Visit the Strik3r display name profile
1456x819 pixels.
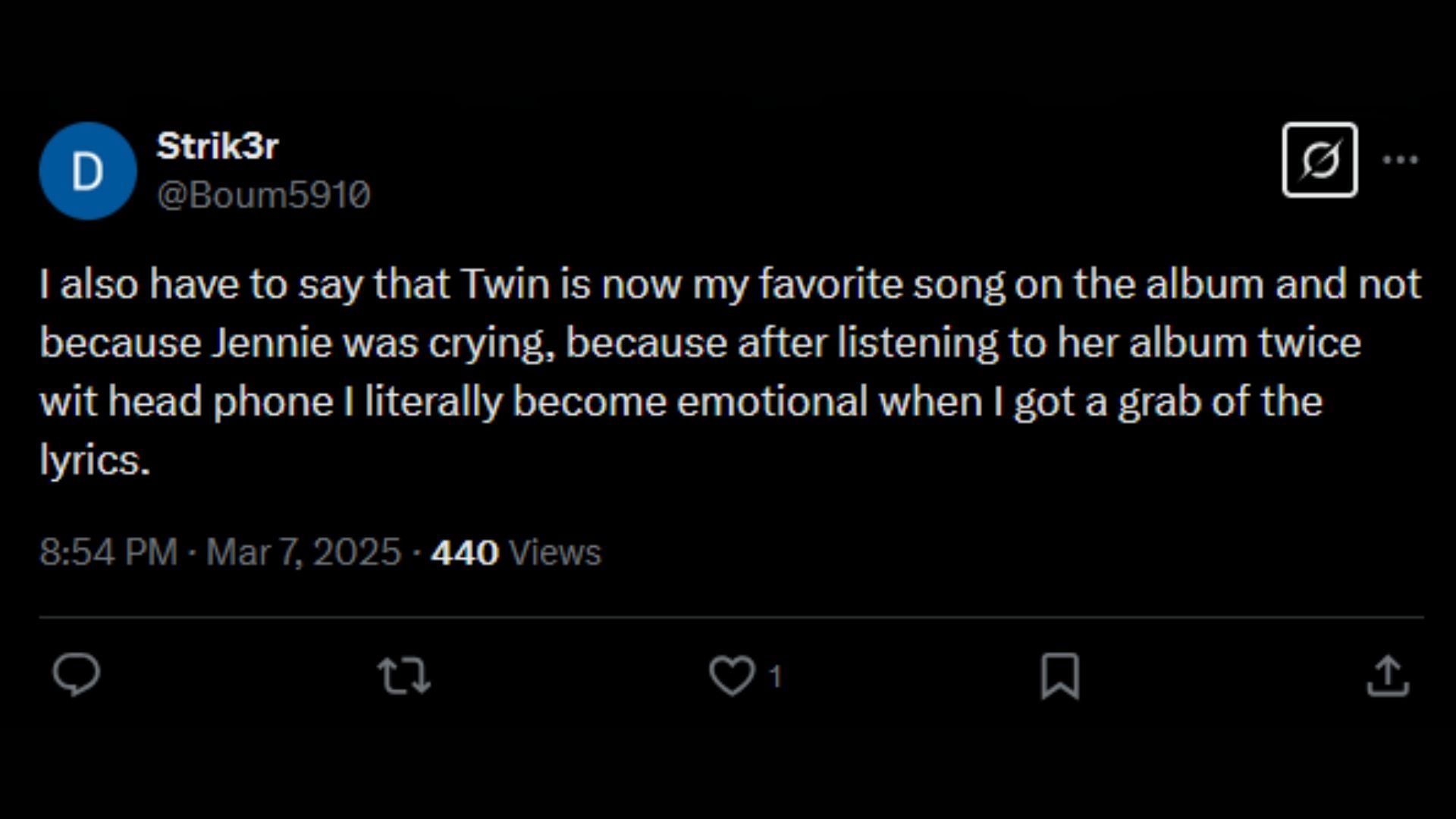(x=218, y=146)
